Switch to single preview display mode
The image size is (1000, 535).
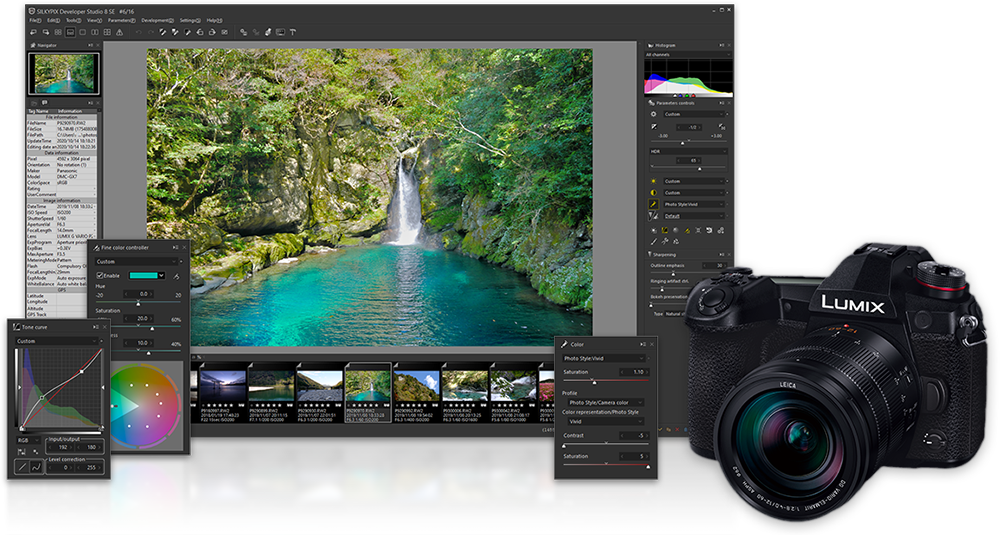(x=82, y=32)
